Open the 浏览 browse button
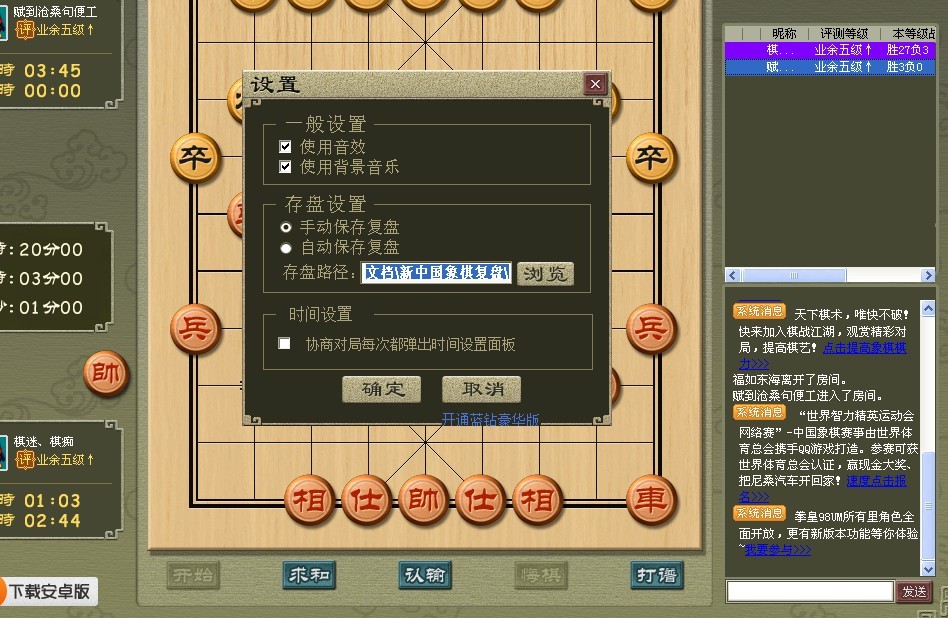Screen dimensions: 948x618 click(545, 273)
